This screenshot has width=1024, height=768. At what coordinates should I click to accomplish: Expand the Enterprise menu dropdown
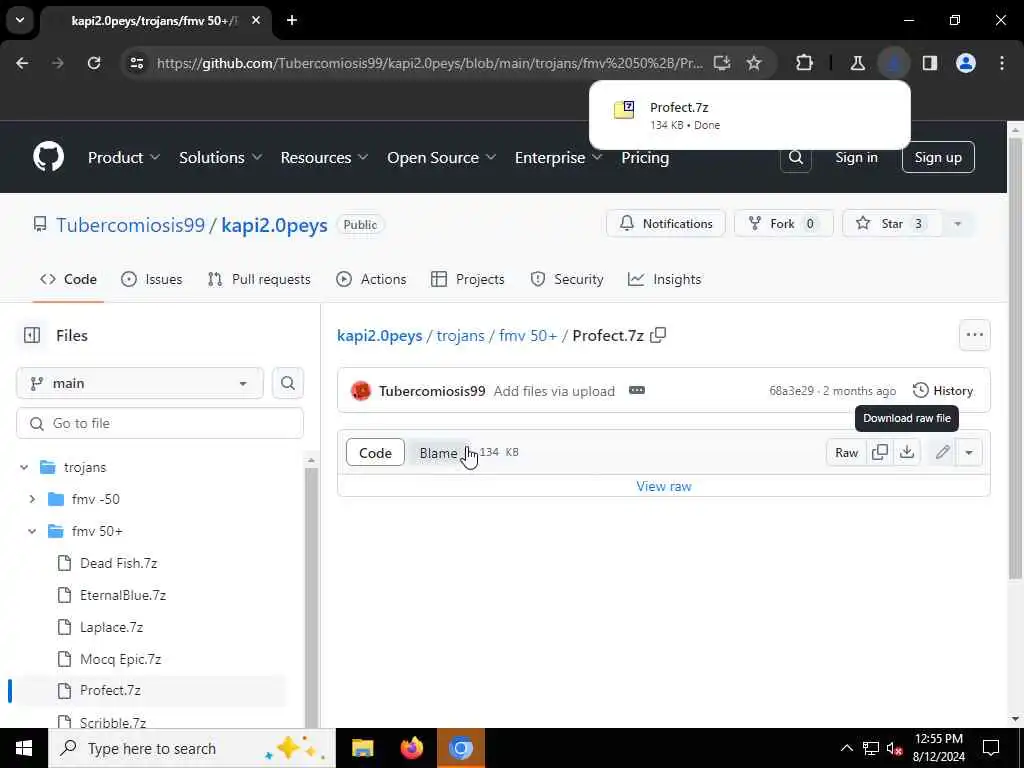point(558,157)
